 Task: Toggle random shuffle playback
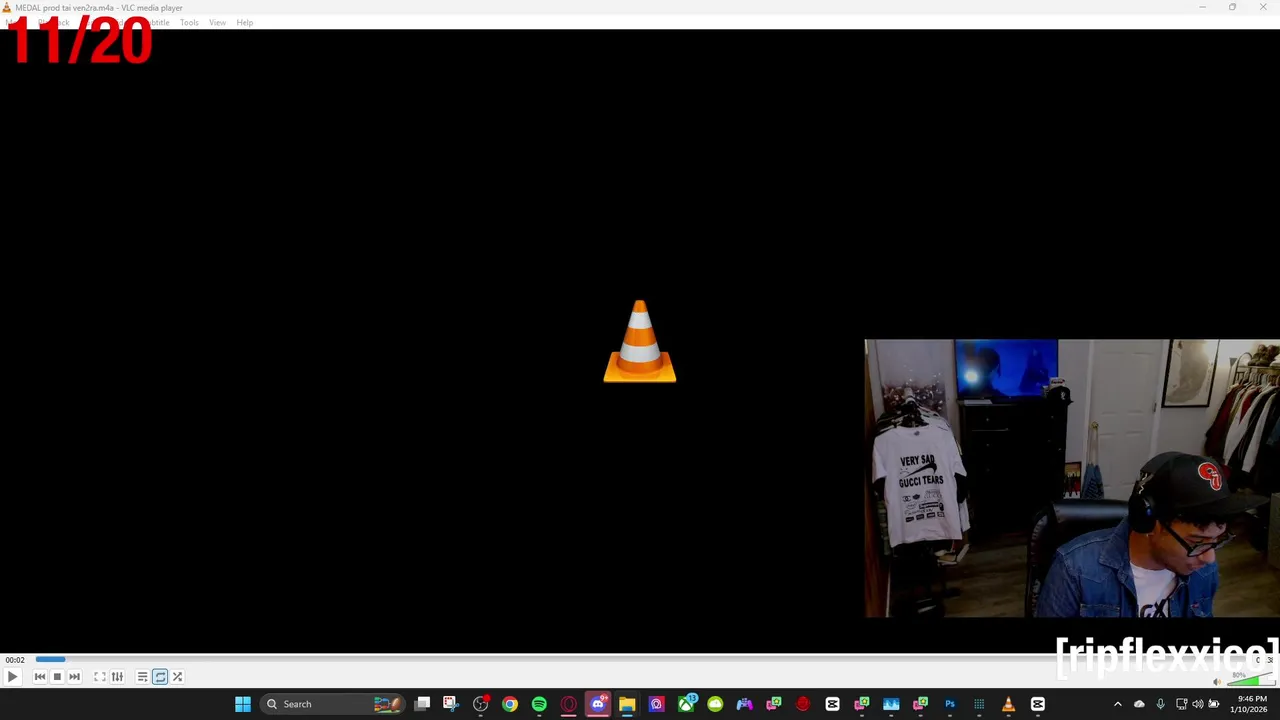pos(177,677)
